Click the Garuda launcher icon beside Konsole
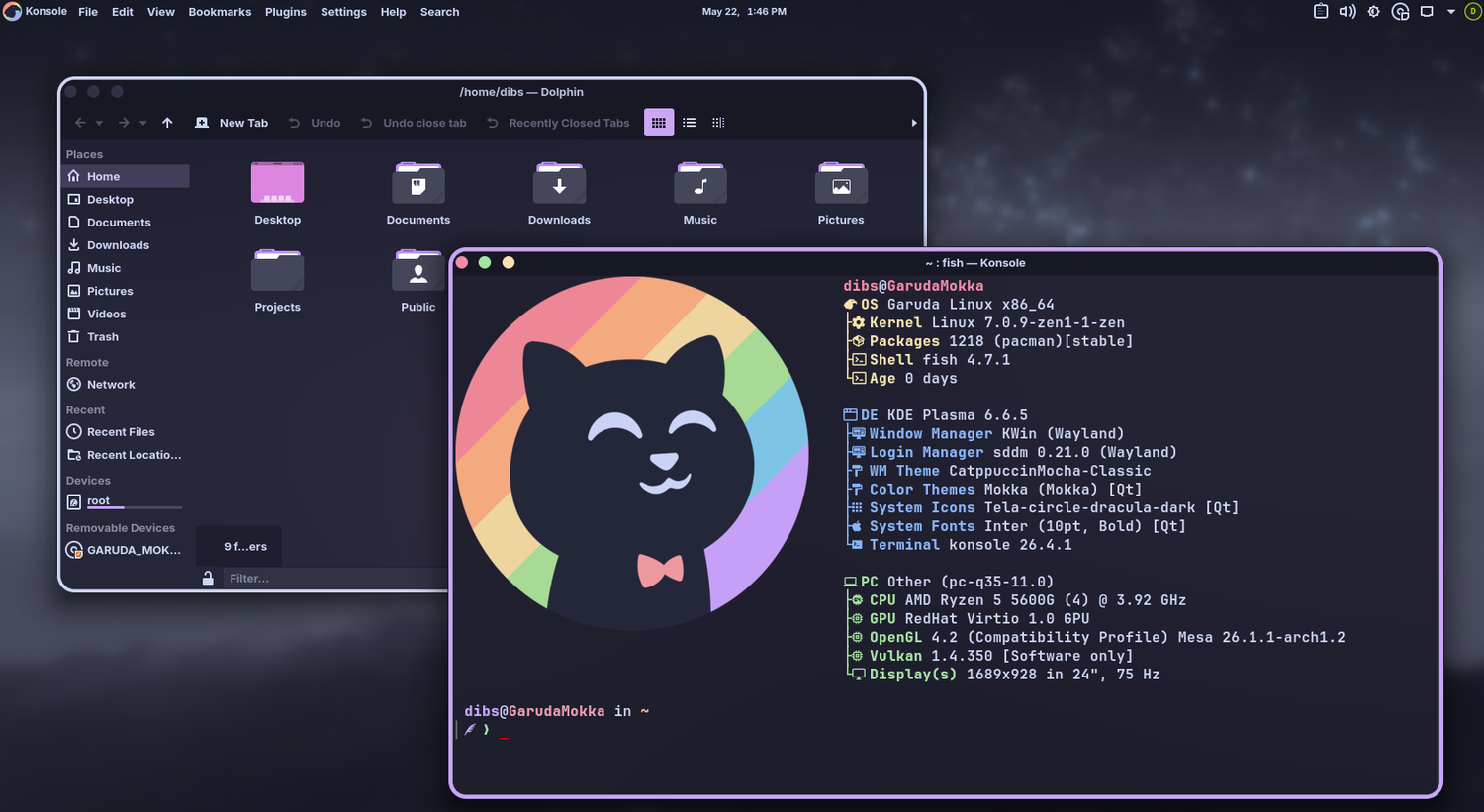 point(12,12)
